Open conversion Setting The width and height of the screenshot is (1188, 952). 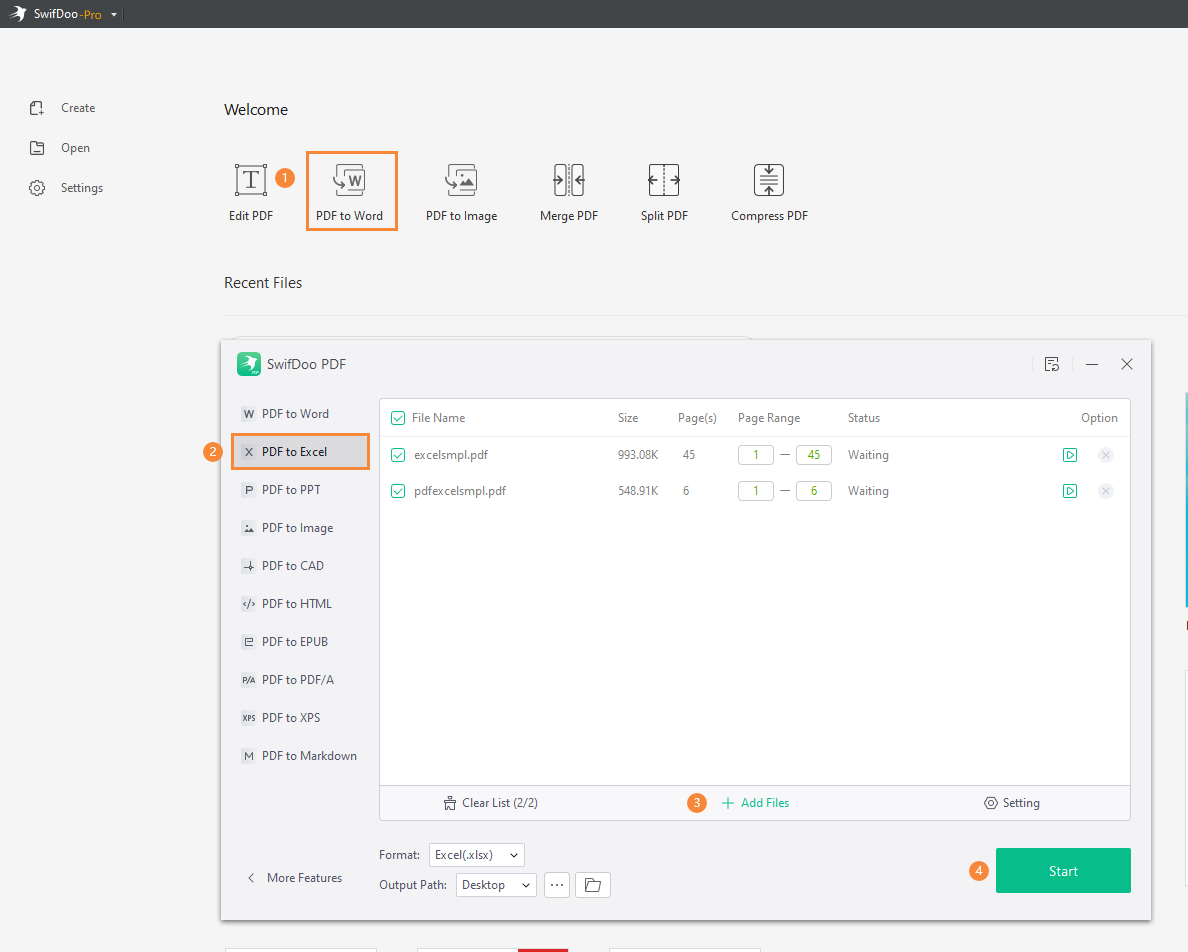tap(1011, 803)
